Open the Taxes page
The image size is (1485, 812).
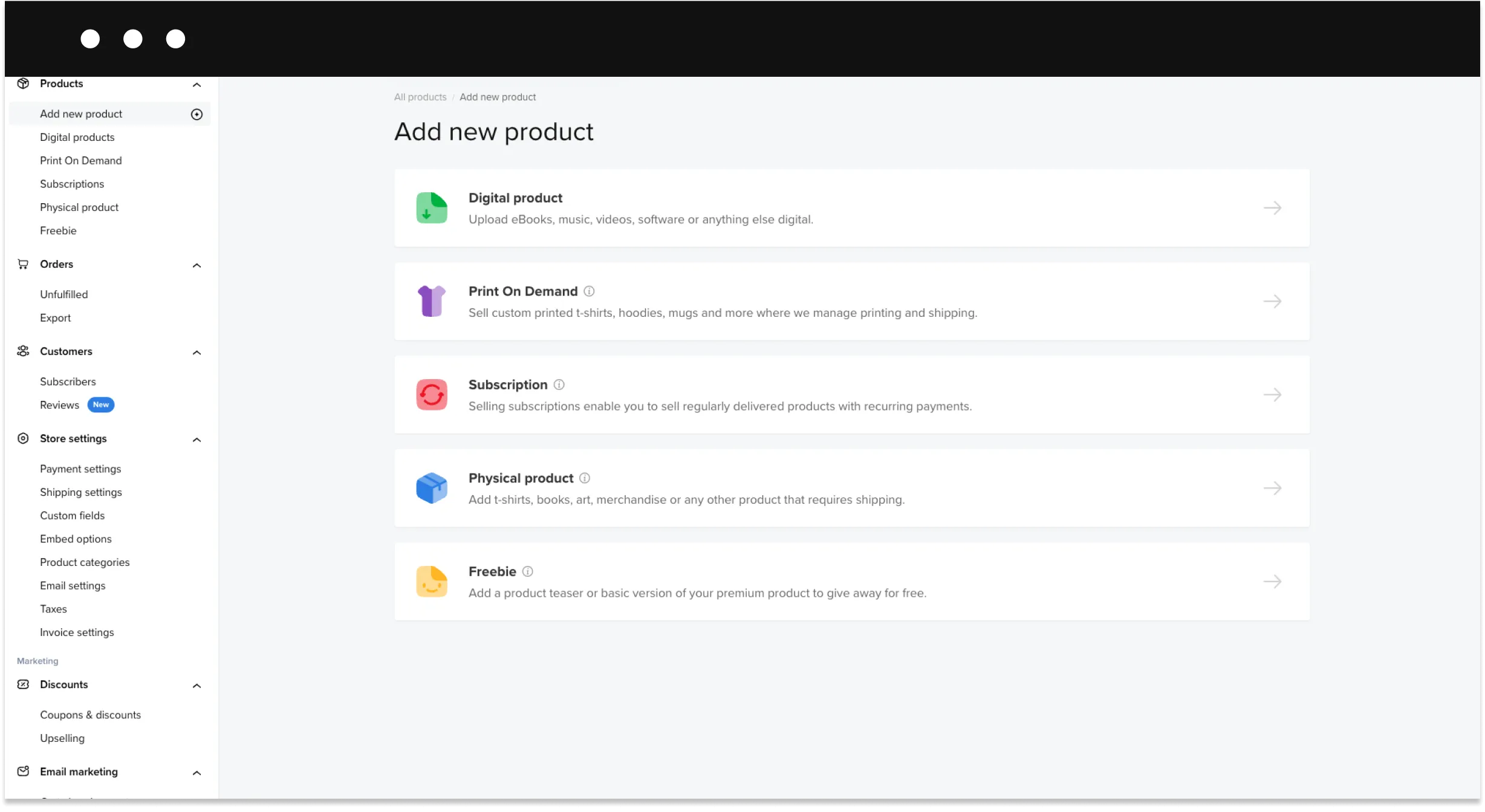click(x=53, y=609)
